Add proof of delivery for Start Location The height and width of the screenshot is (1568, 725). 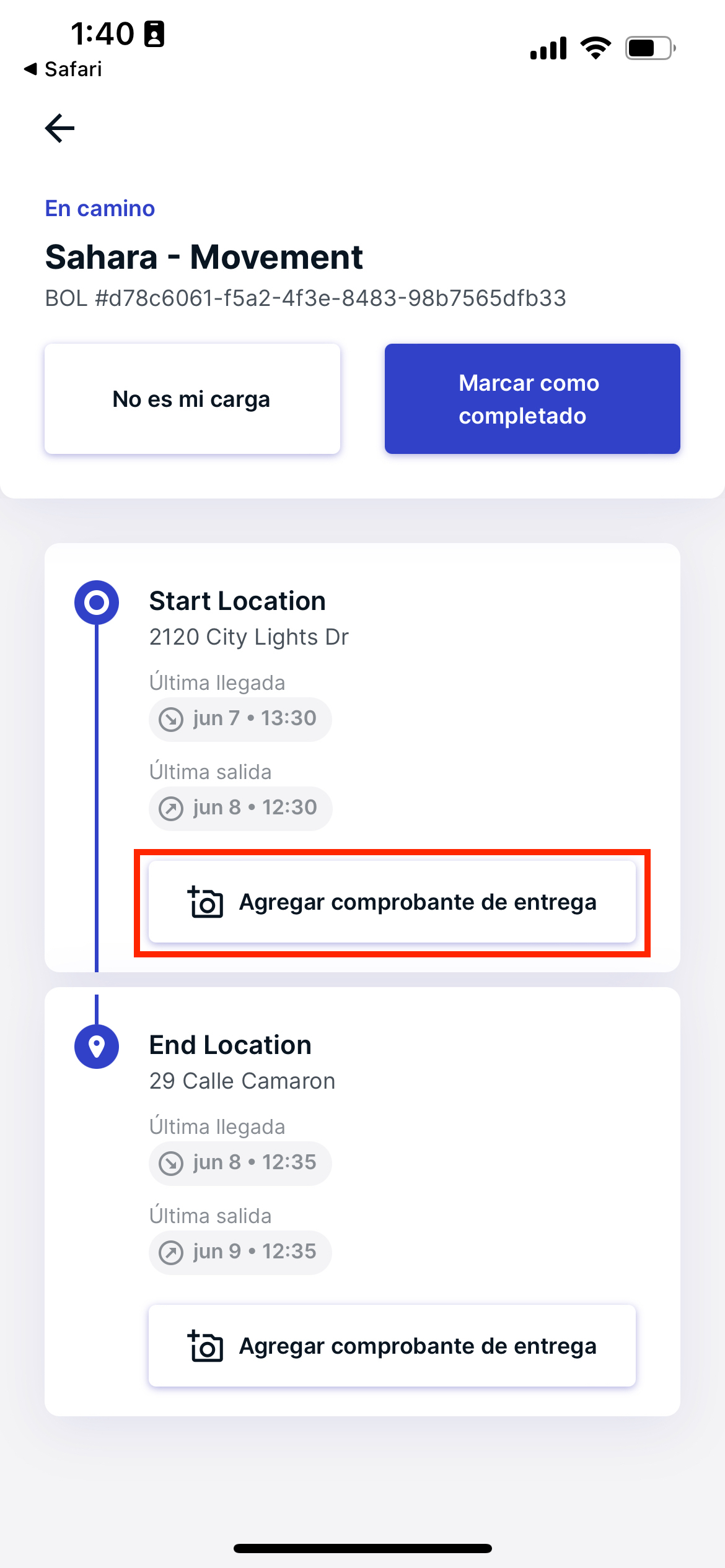pos(392,902)
